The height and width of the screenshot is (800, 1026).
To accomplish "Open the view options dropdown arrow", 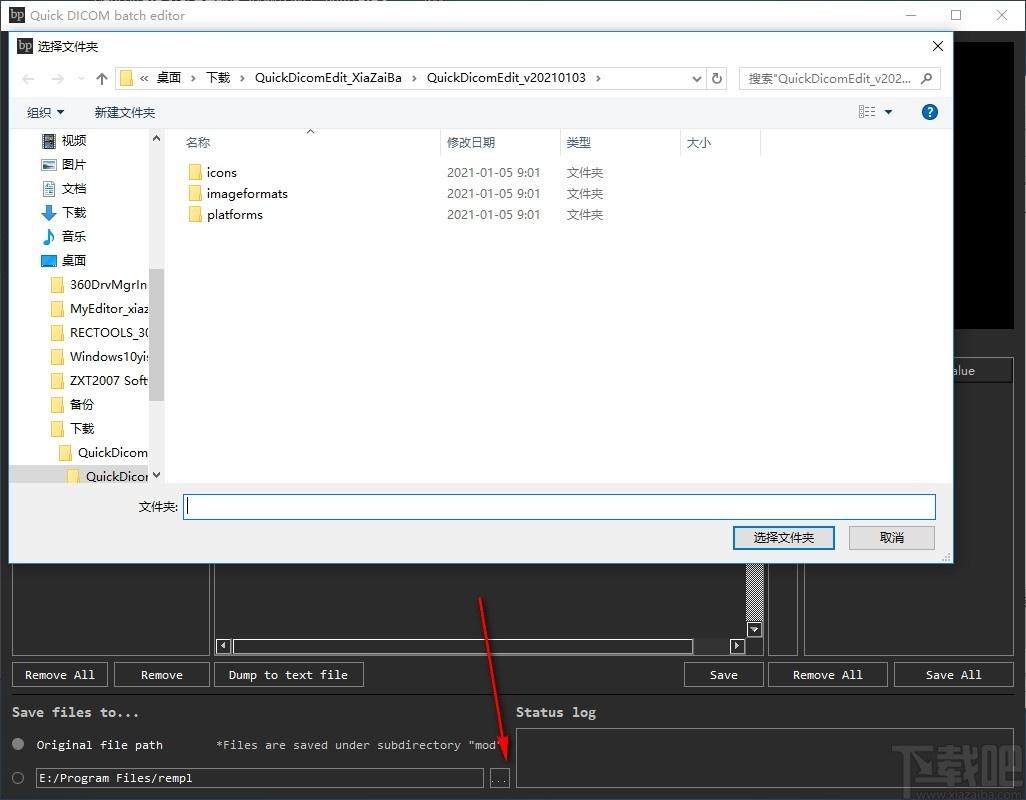I will tap(889, 112).
